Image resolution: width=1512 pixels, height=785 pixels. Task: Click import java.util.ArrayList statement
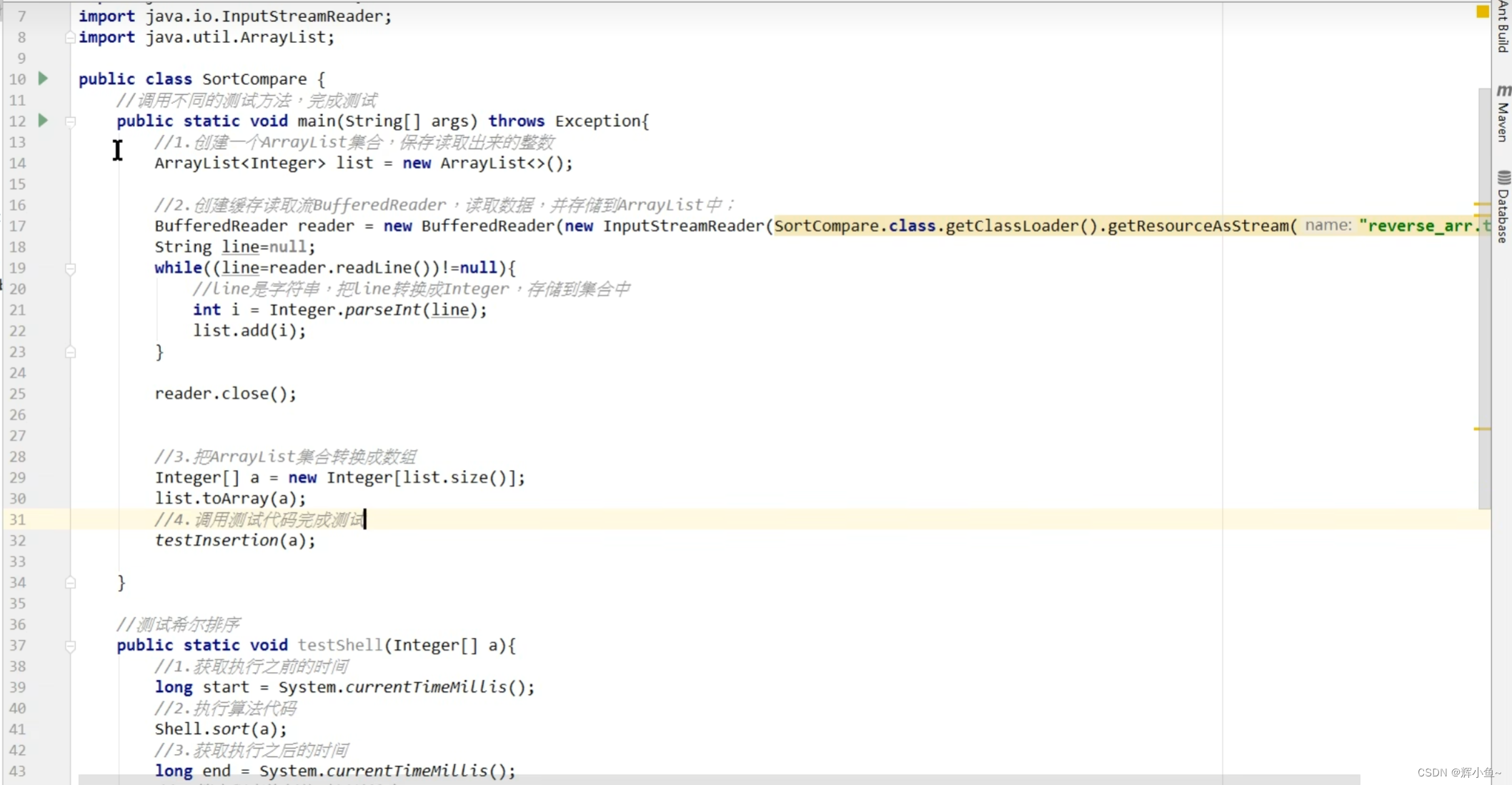tap(207, 37)
